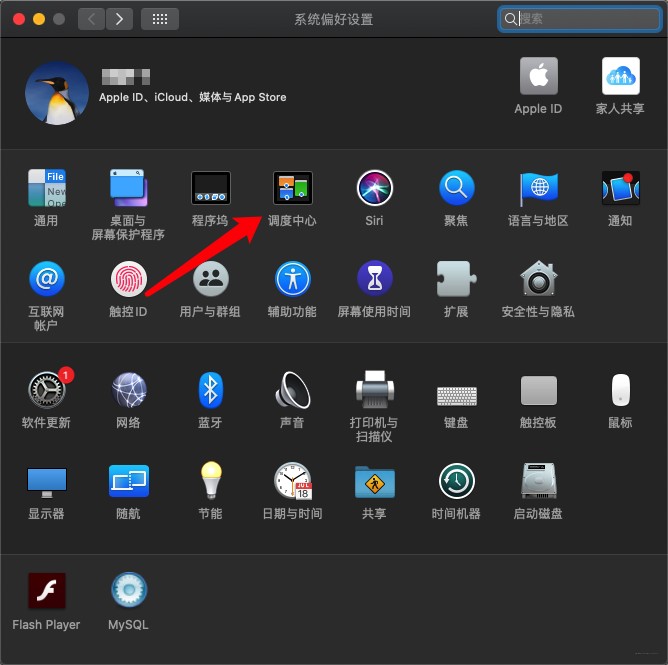Open 共享 (Sharing) preferences
This screenshot has height=665, width=668.
pos(374,481)
